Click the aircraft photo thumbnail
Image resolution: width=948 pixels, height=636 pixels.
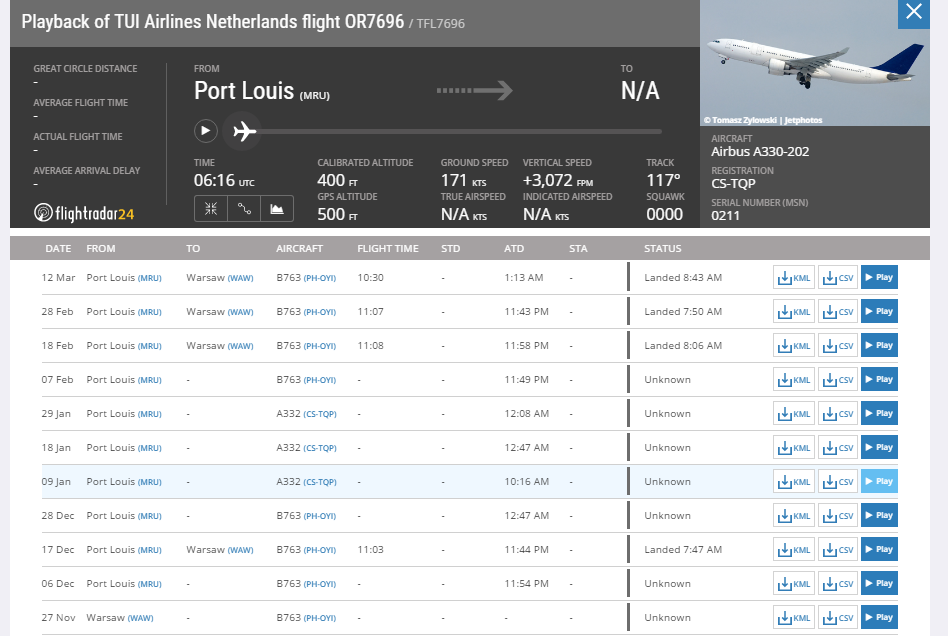point(814,63)
